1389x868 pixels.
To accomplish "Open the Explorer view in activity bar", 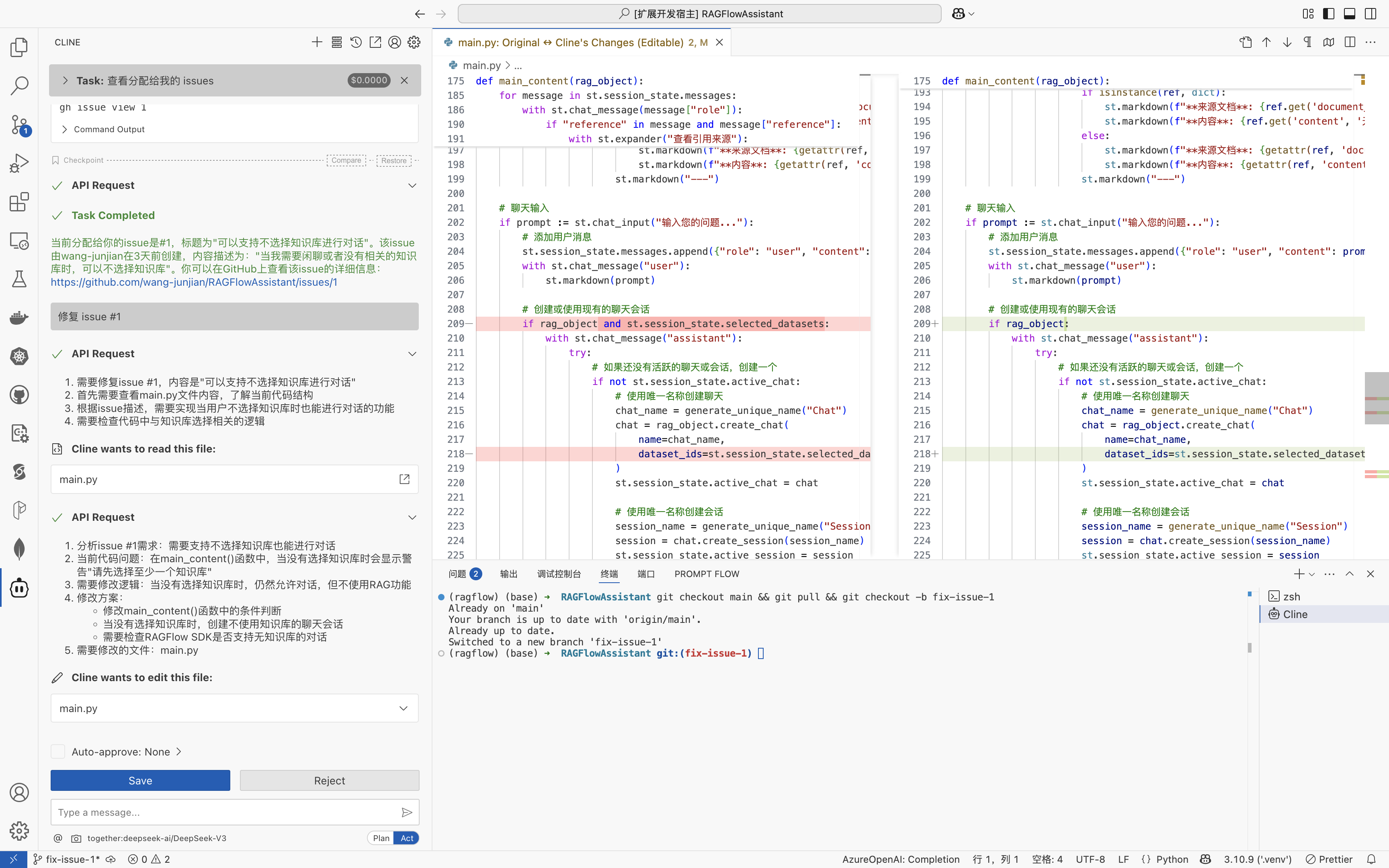I will (x=19, y=47).
